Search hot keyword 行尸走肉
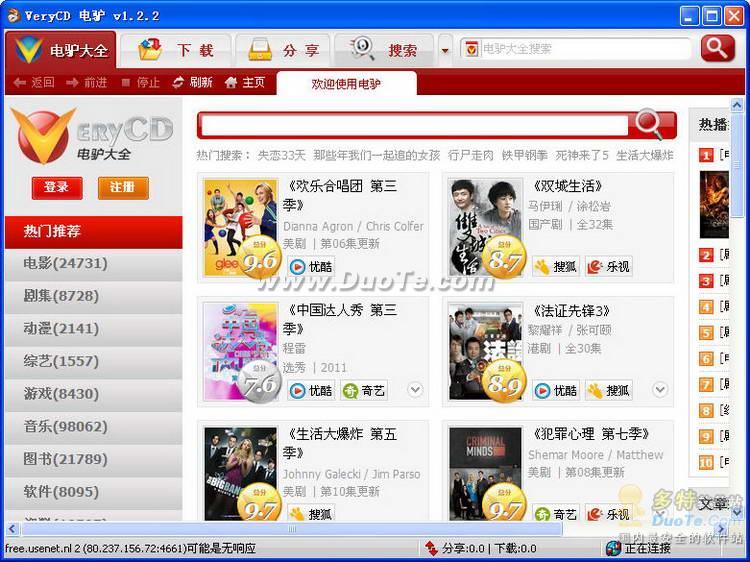The width and height of the screenshot is (750, 562). click(471, 155)
